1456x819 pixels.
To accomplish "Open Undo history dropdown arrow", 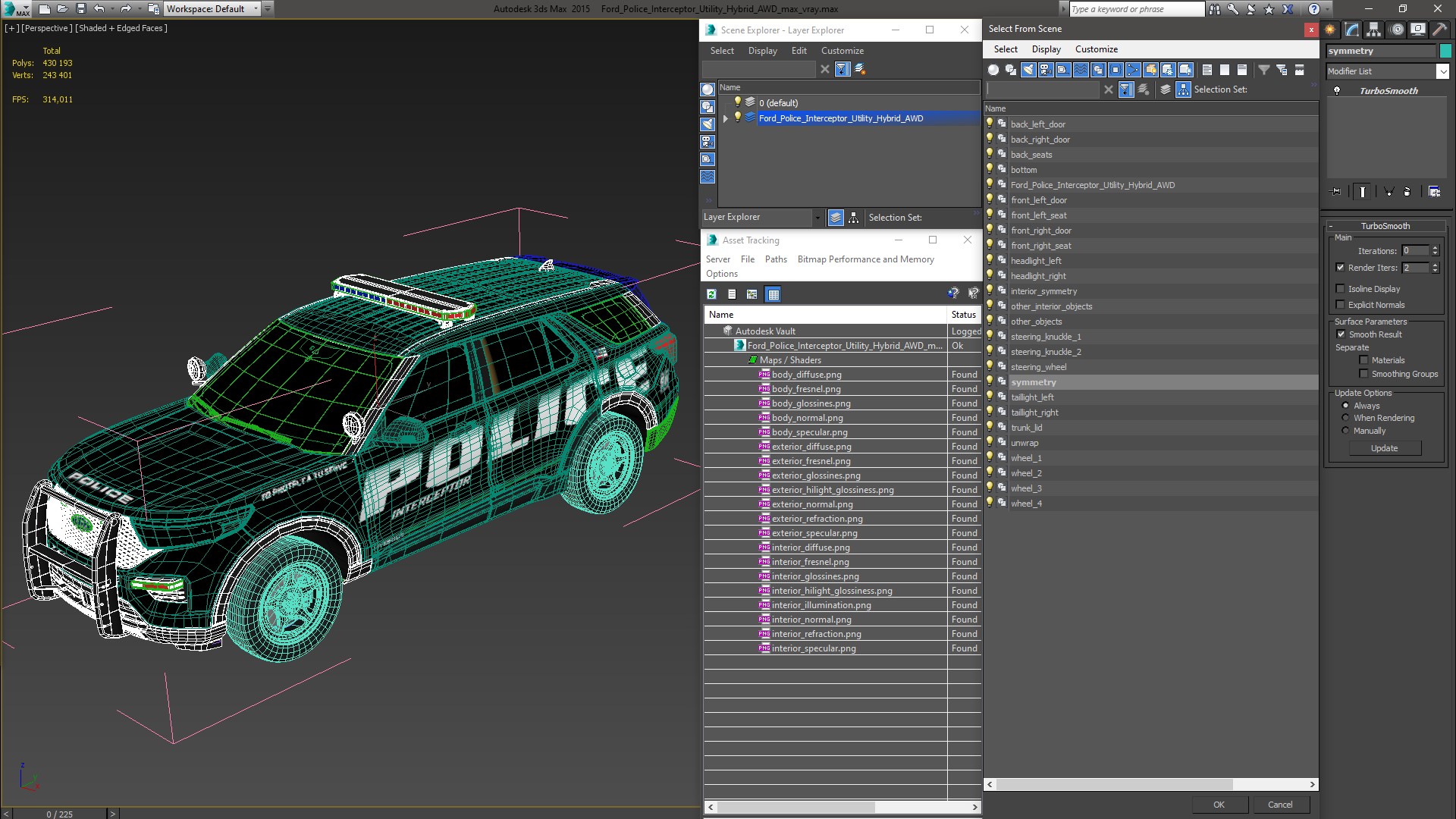I will [x=113, y=9].
